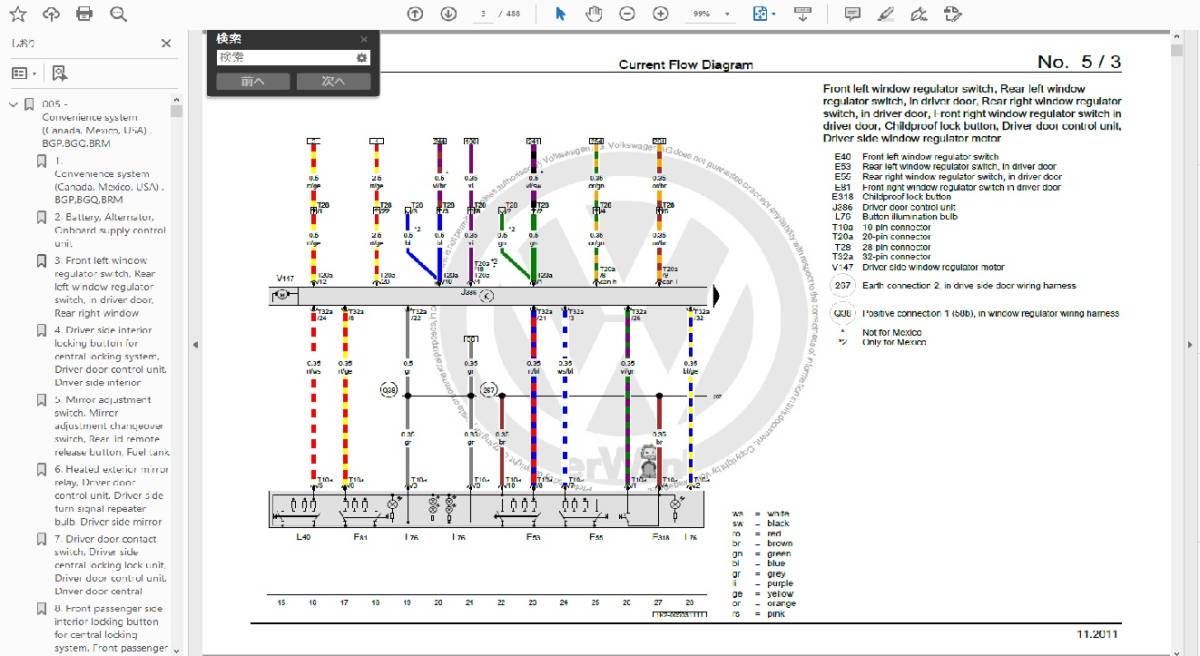Viewport: 1200px width, 656px height.
Task: Click the page number field
Action: (485, 14)
